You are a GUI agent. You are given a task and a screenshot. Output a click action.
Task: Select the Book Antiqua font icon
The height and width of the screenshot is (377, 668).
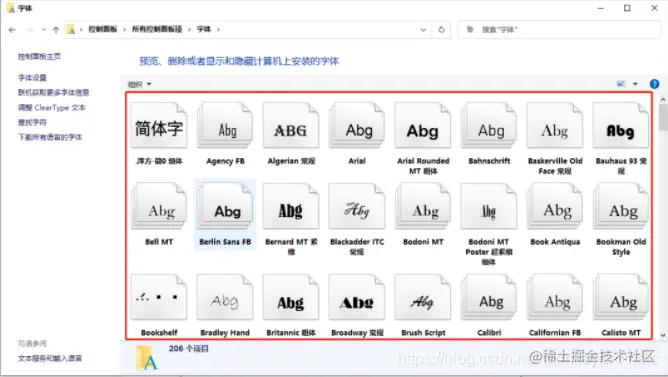[555, 206]
